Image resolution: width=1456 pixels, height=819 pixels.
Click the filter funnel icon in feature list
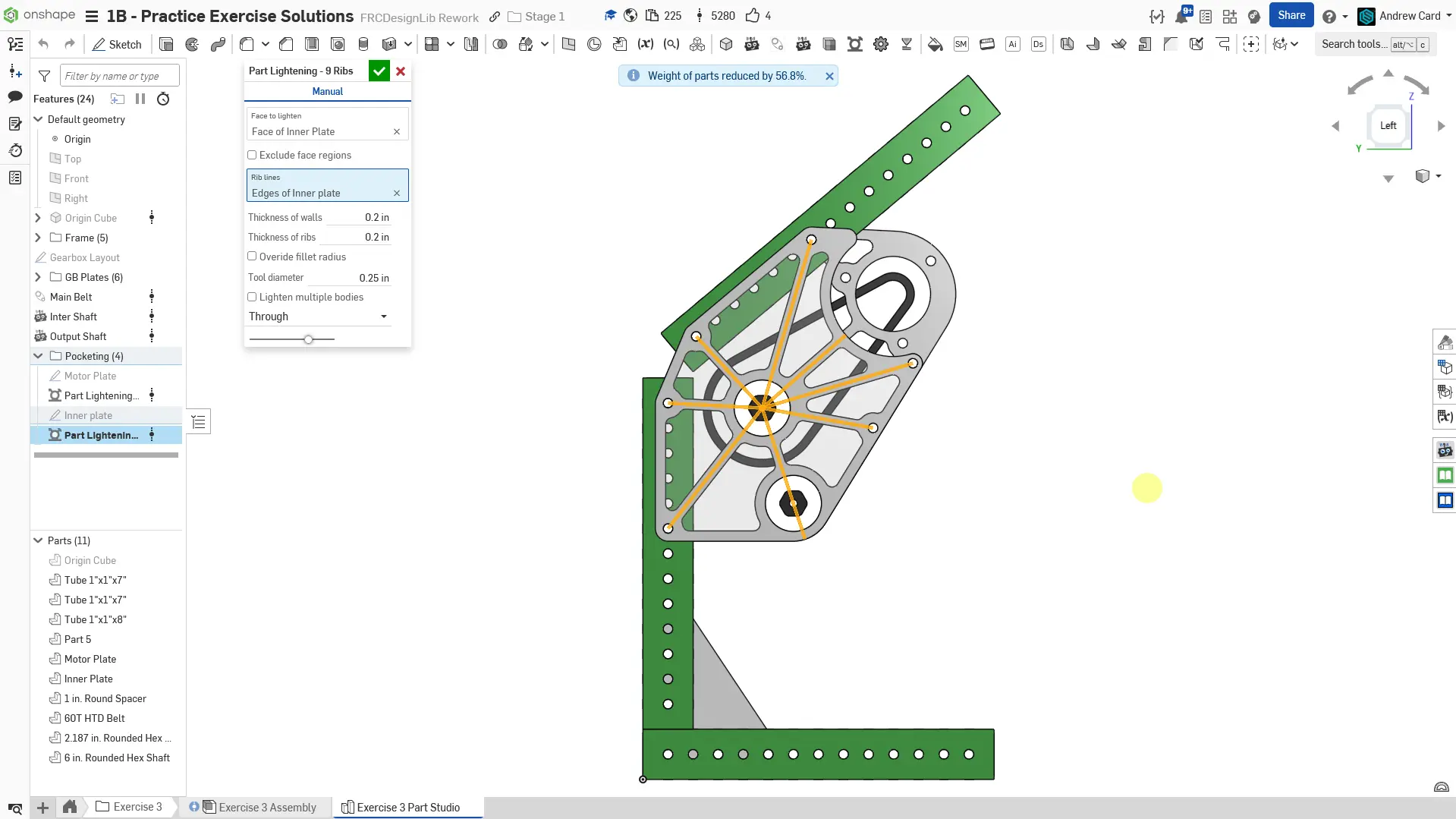45,76
